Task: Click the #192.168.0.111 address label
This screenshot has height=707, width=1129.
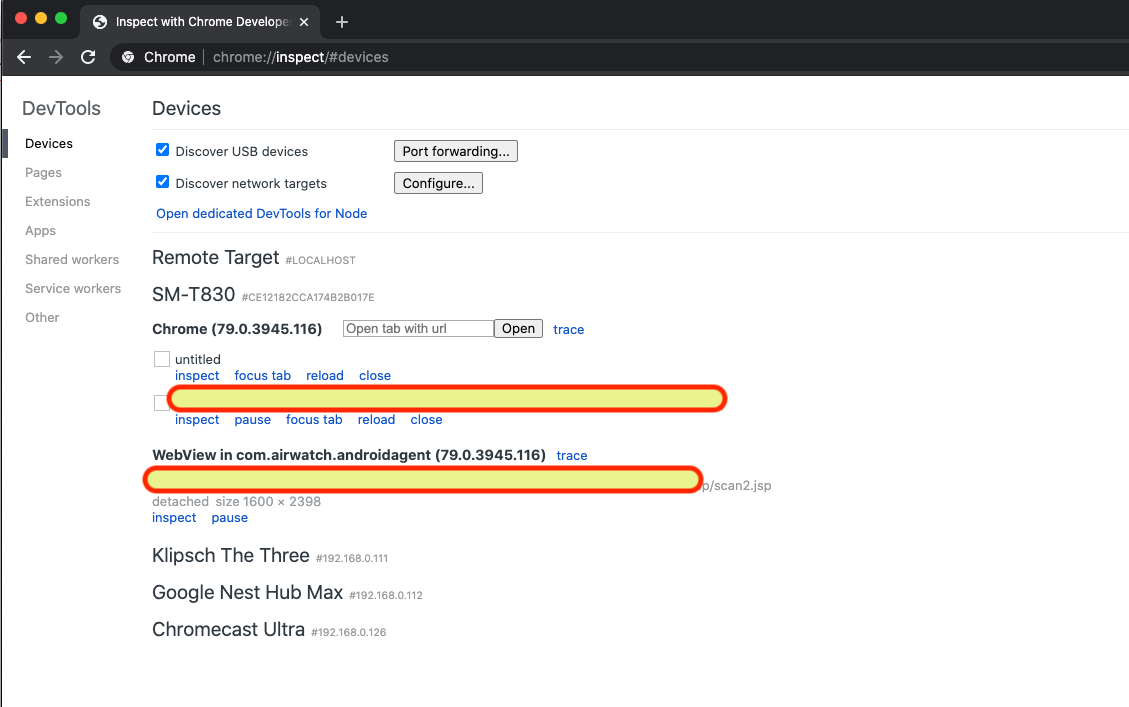Action: (x=351, y=558)
